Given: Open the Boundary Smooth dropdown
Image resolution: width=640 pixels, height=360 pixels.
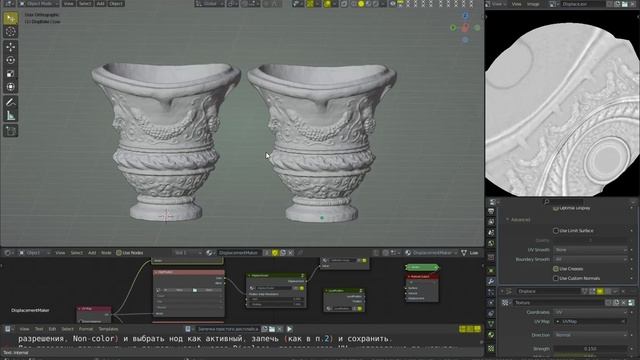Looking at the screenshot, I should point(591,259).
